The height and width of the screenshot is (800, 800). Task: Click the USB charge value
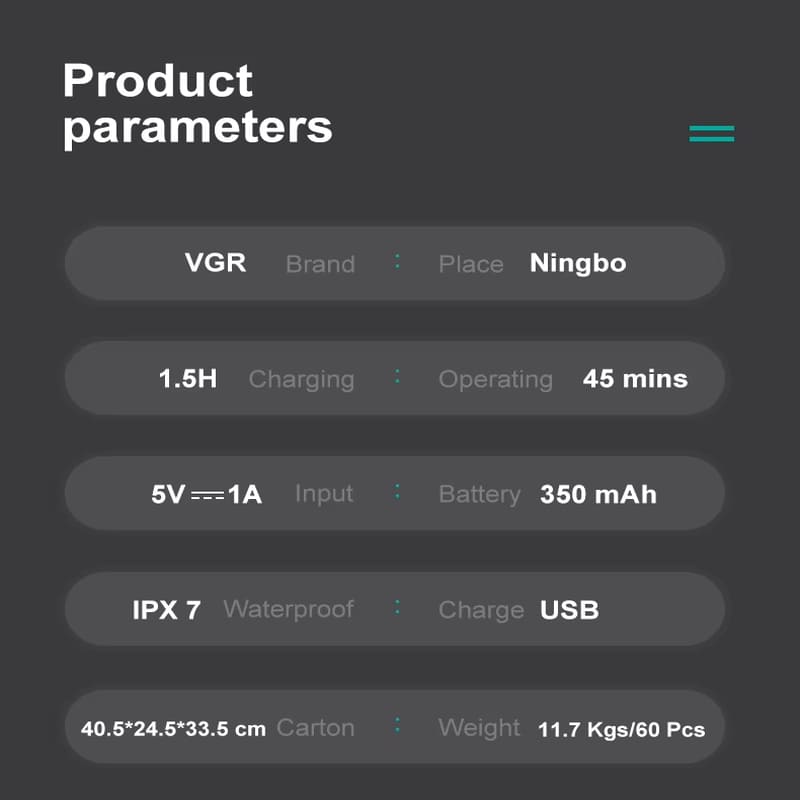click(x=569, y=610)
